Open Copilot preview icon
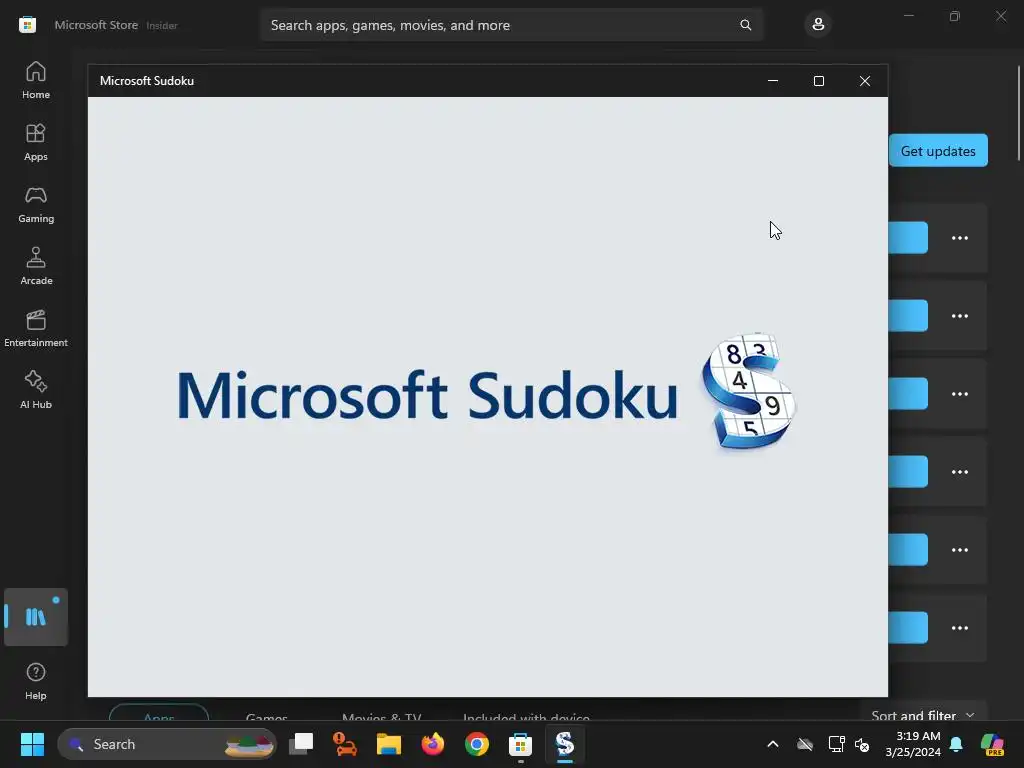The image size is (1024, 768). [993, 744]
